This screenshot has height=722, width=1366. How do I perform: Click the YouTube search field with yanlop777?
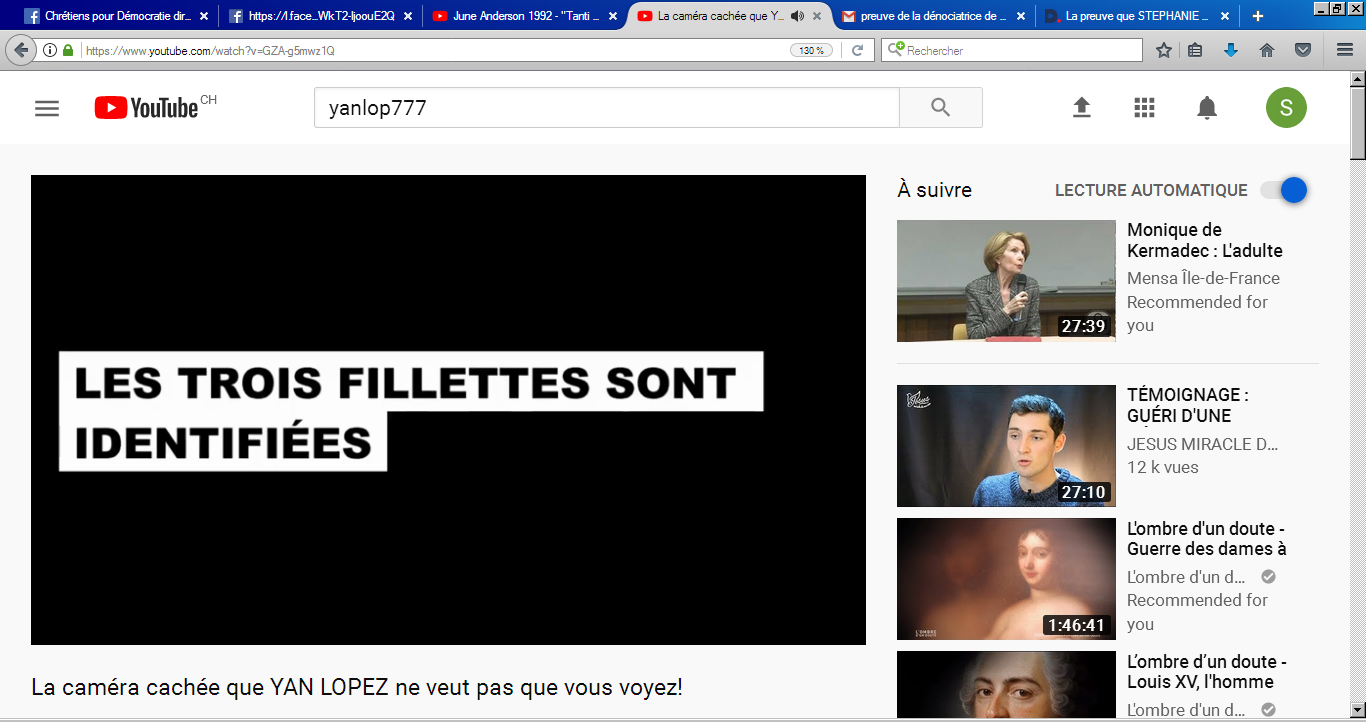607,108
